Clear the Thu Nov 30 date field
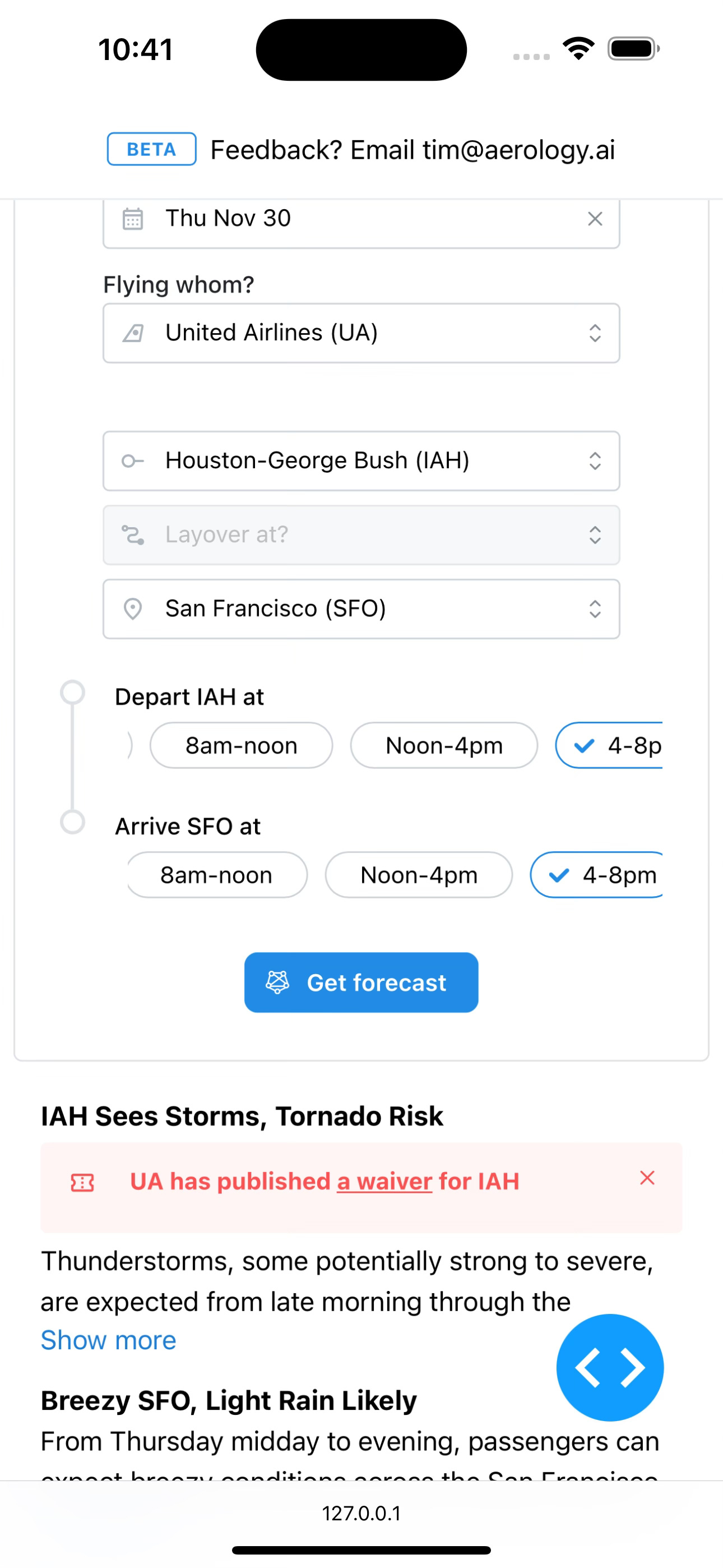 [x=595, y=219]
